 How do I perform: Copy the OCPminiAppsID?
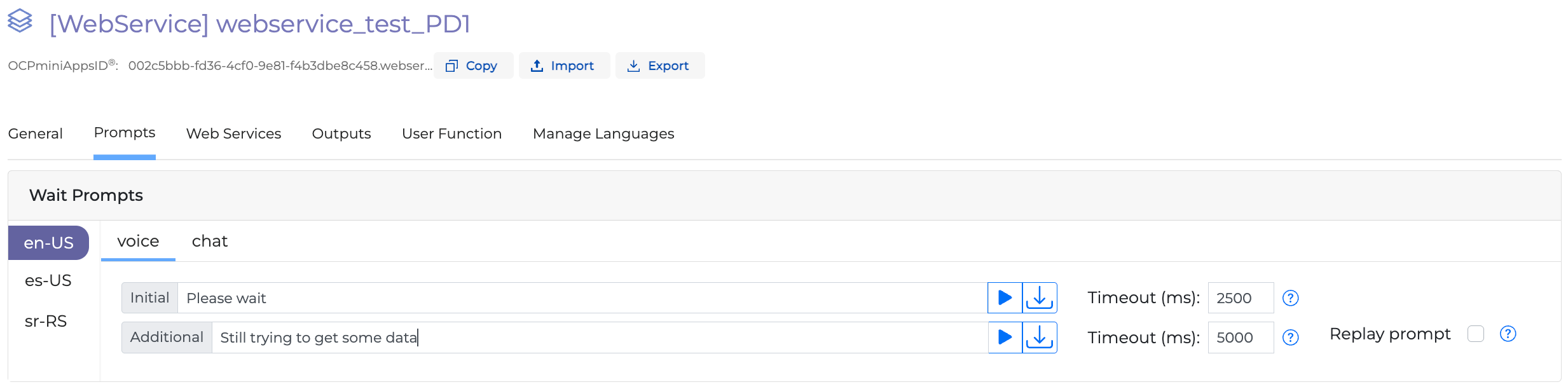click(x=472, y=65)
